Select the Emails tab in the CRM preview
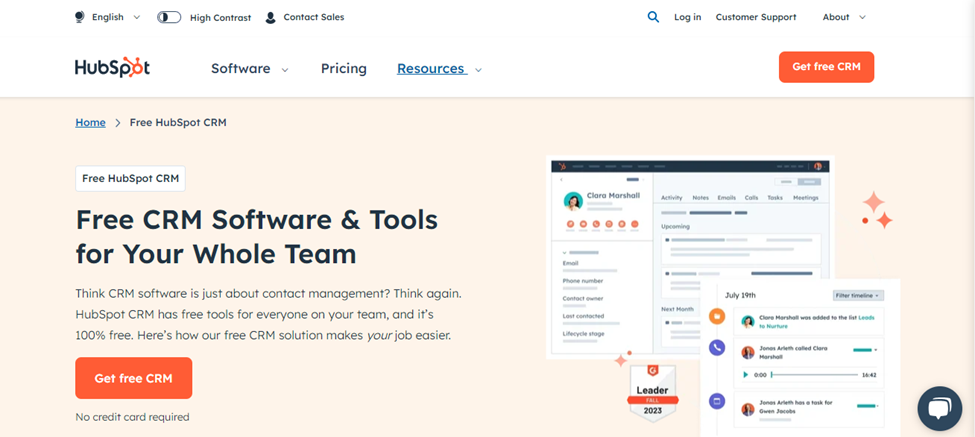The image size is (975, 437). [727, 198]
